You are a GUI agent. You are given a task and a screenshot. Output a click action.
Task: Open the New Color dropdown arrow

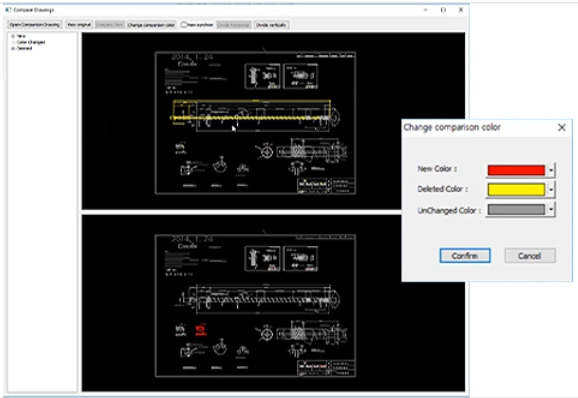click(x=551, y=170)
